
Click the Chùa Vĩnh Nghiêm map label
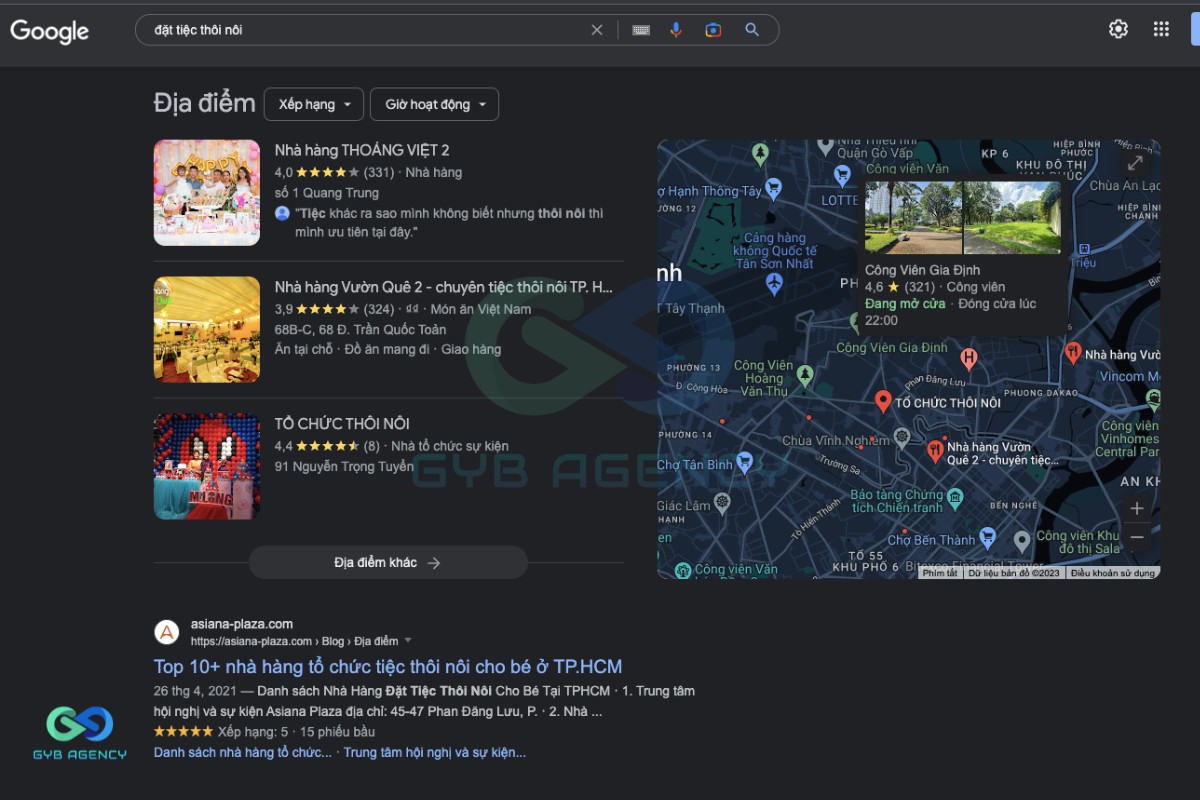[x=835, y=441]
